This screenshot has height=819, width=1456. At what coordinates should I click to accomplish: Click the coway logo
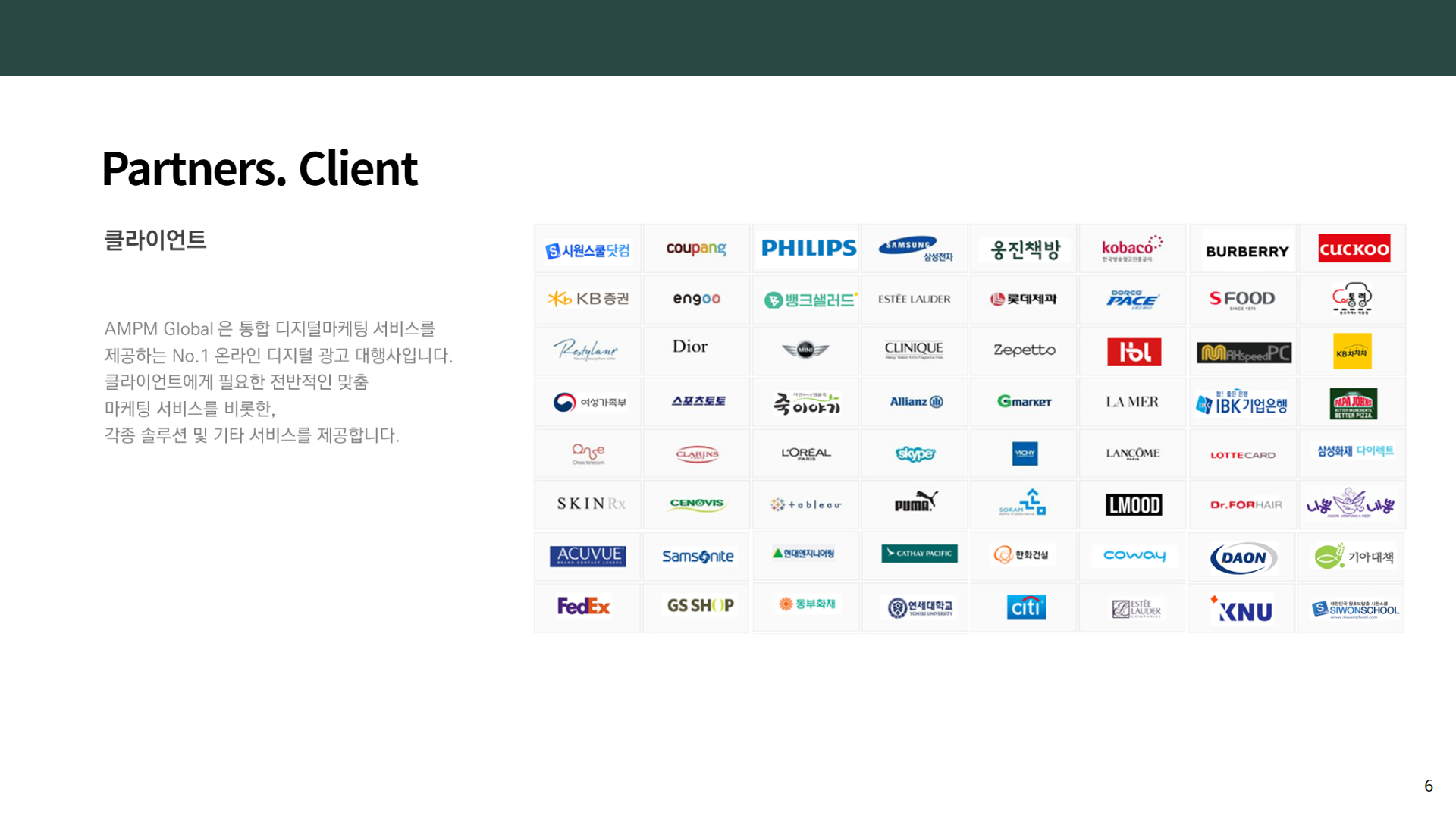pos(1134,555)
